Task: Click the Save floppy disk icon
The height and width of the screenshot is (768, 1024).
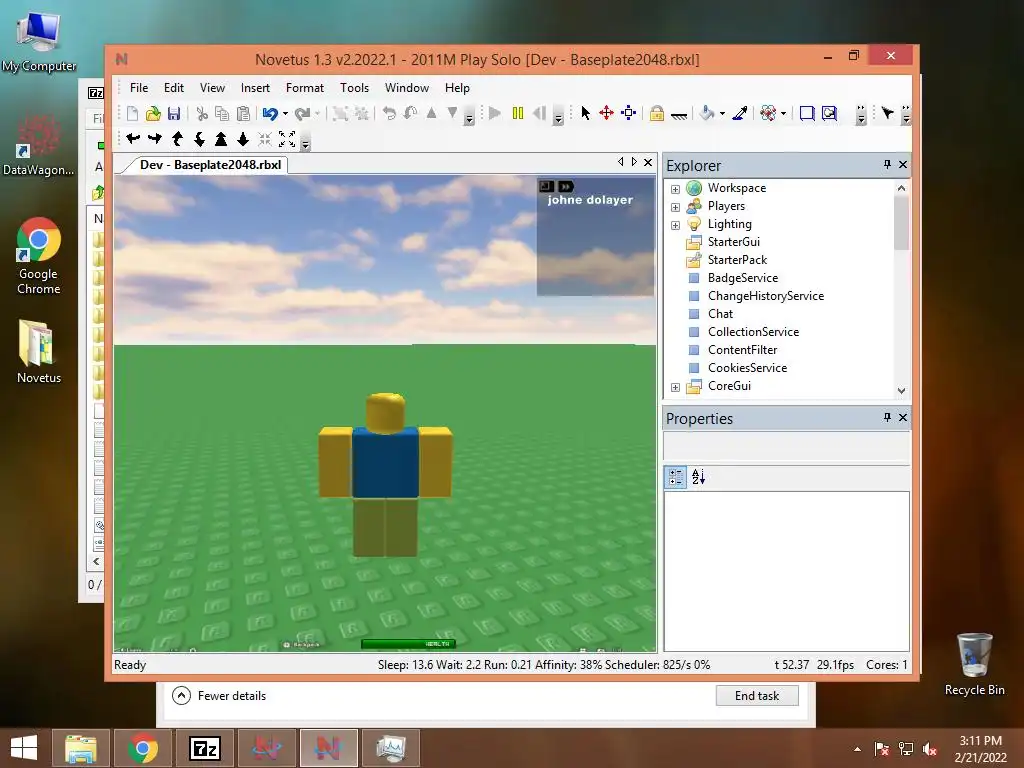Action: click(x=174, y=114)
